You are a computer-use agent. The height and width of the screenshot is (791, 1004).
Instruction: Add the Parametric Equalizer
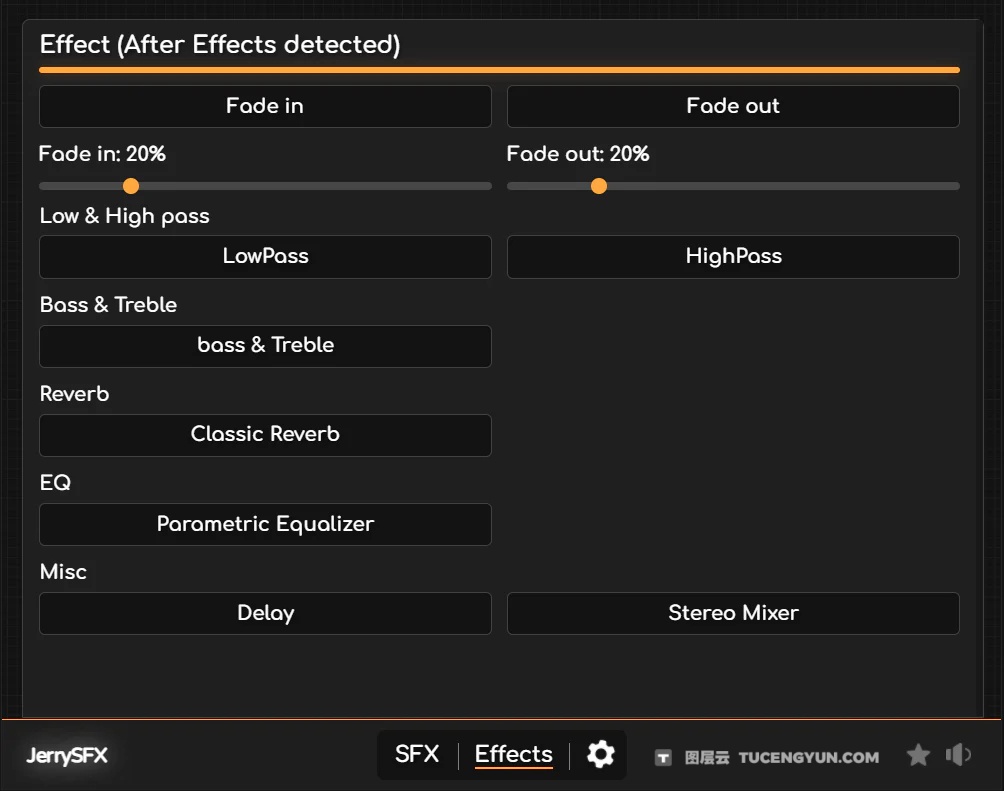[265, 524]
